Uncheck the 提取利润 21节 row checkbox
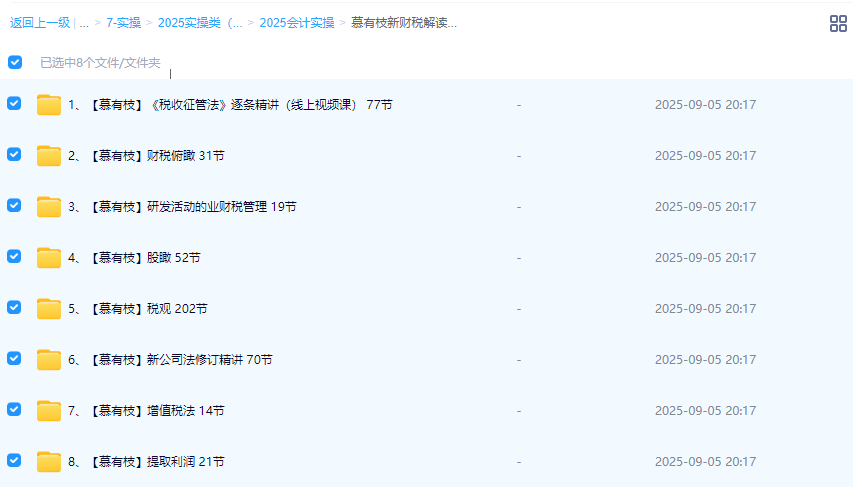This screenshot has width=862, height=496. 14,460
